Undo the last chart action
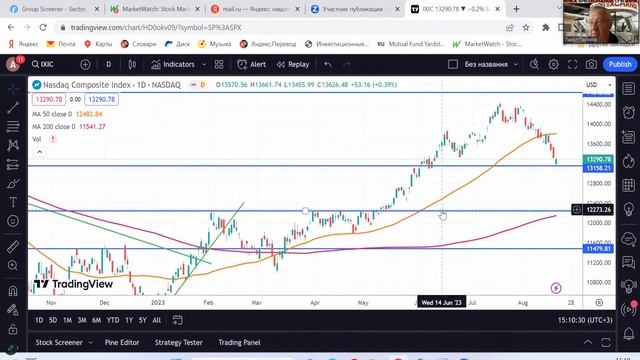This screenshot has width=640, height=360. point(327,64)
